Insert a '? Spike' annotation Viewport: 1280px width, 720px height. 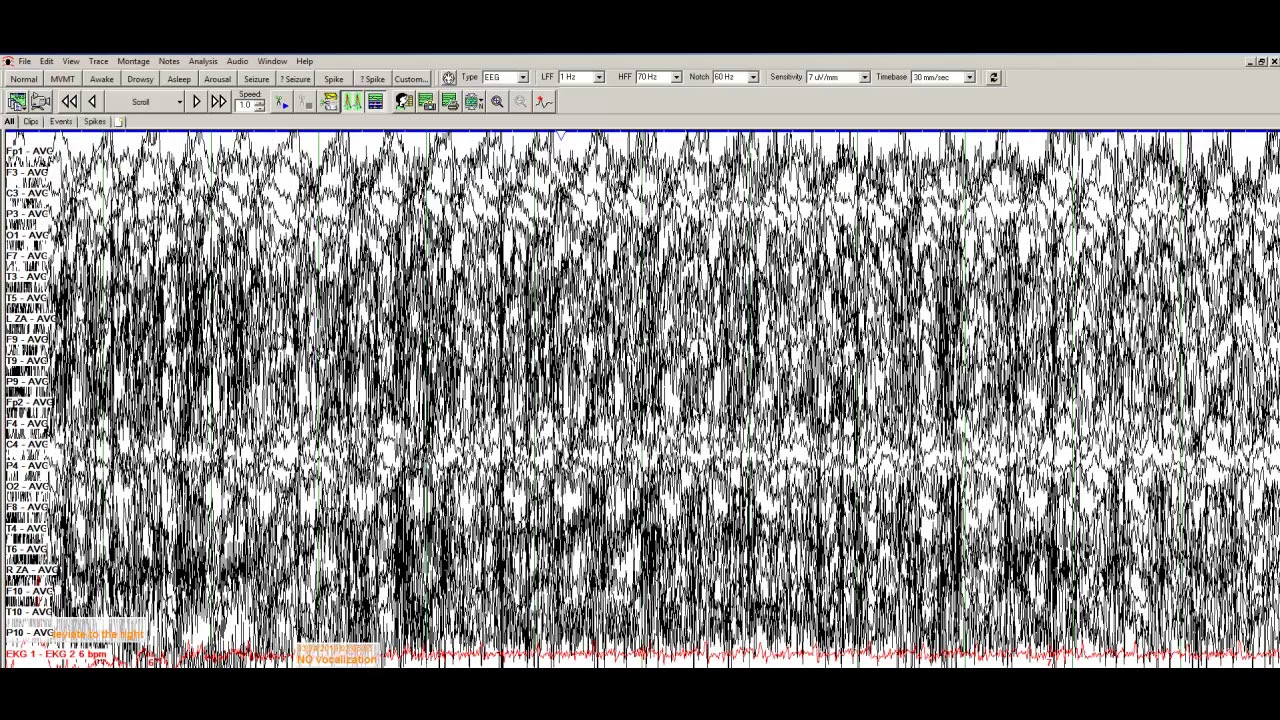click(x=372, y=79)
